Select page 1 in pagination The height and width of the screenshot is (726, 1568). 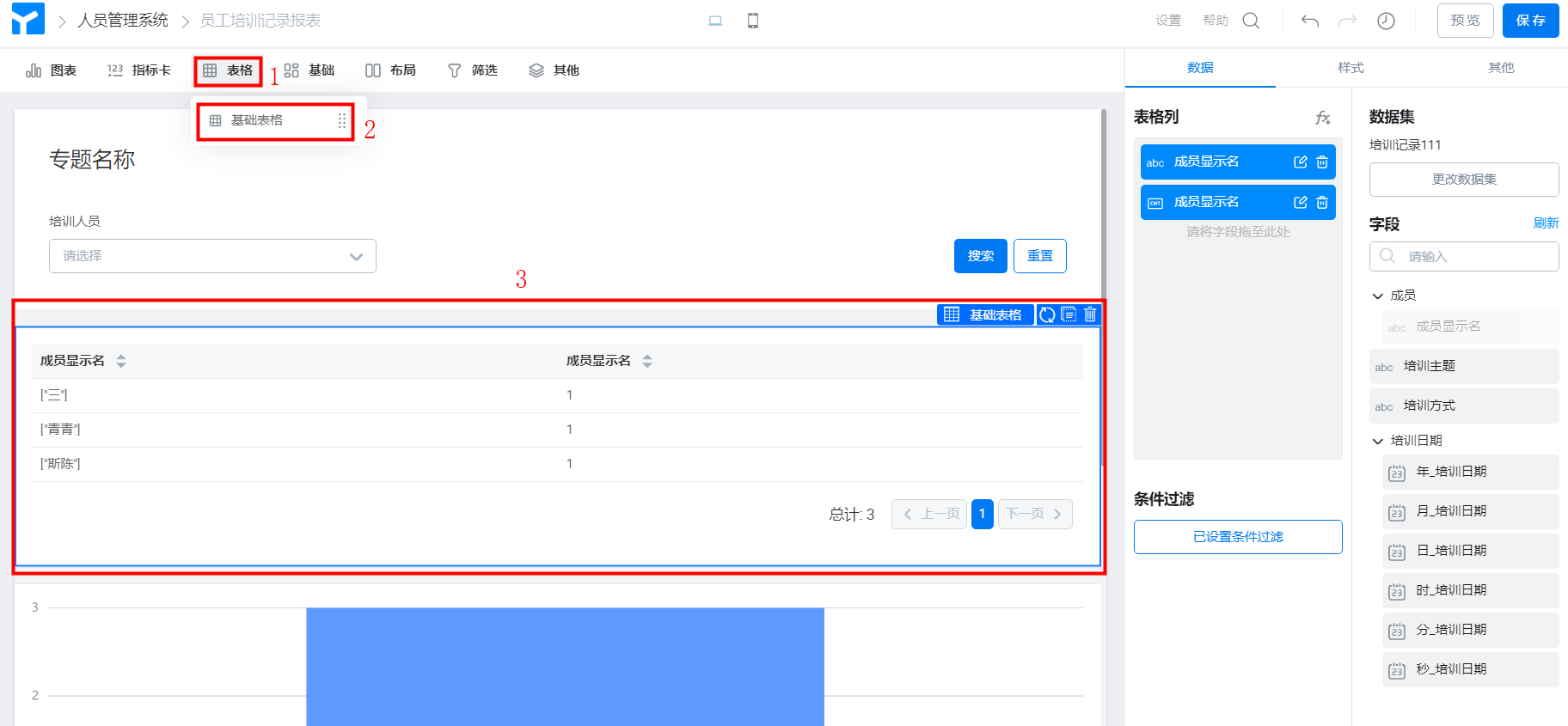pyautogui.click(x=983, y=514)
